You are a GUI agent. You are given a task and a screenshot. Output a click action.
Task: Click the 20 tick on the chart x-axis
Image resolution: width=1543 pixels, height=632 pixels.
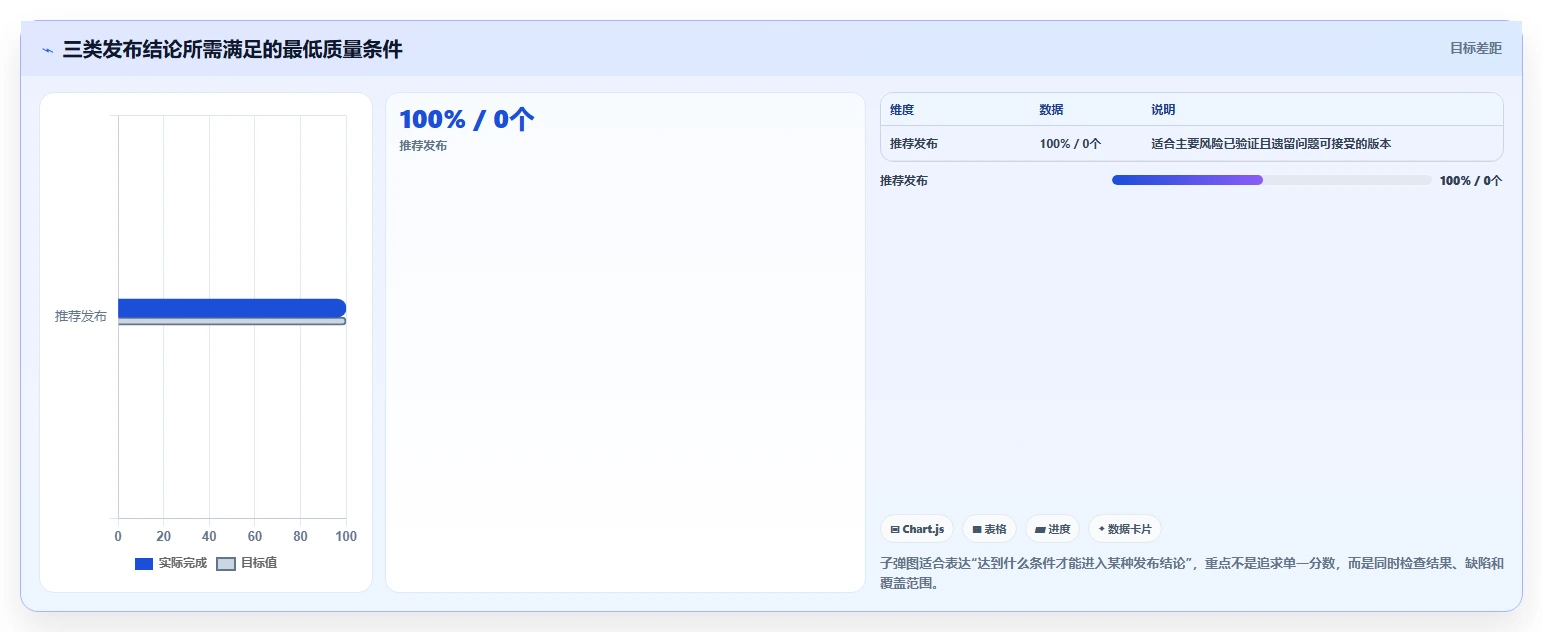tap(164, 537)
